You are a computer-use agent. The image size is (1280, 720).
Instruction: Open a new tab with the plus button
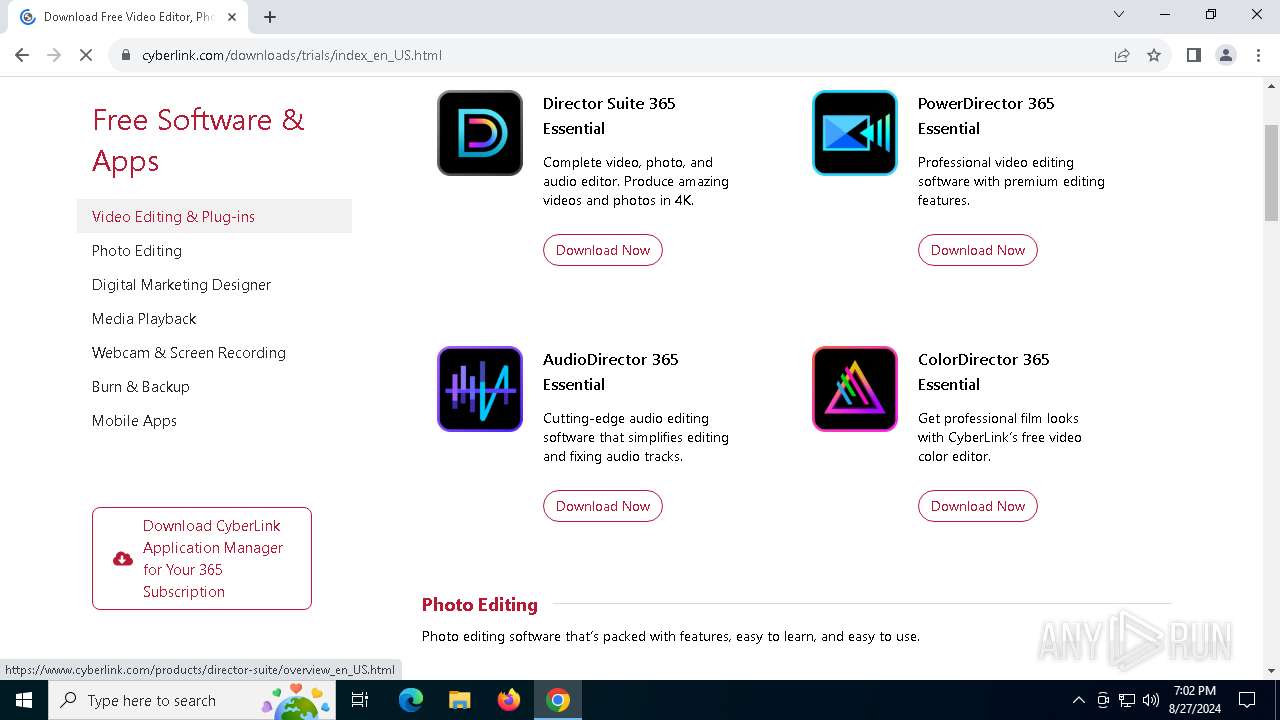(270, 16)
